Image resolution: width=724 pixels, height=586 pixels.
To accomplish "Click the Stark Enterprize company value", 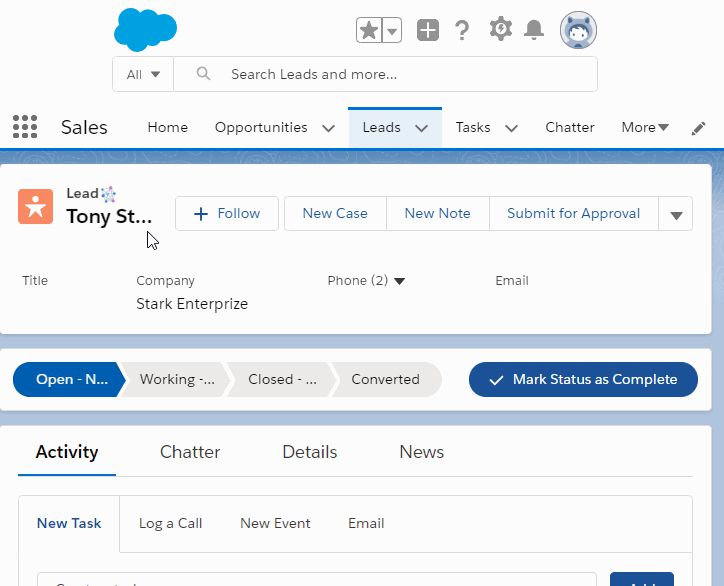I will [192, 304].
